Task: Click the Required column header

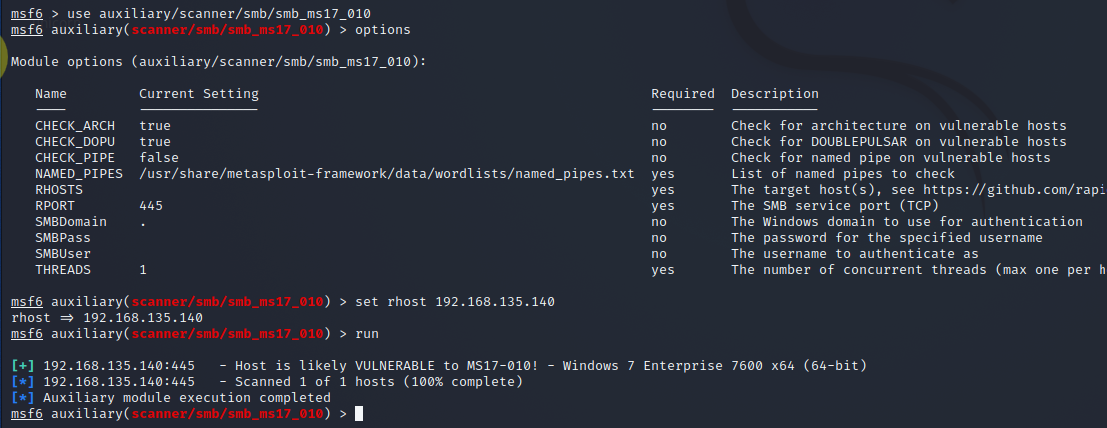Action: pyautogui.click(x=683, y=94)
